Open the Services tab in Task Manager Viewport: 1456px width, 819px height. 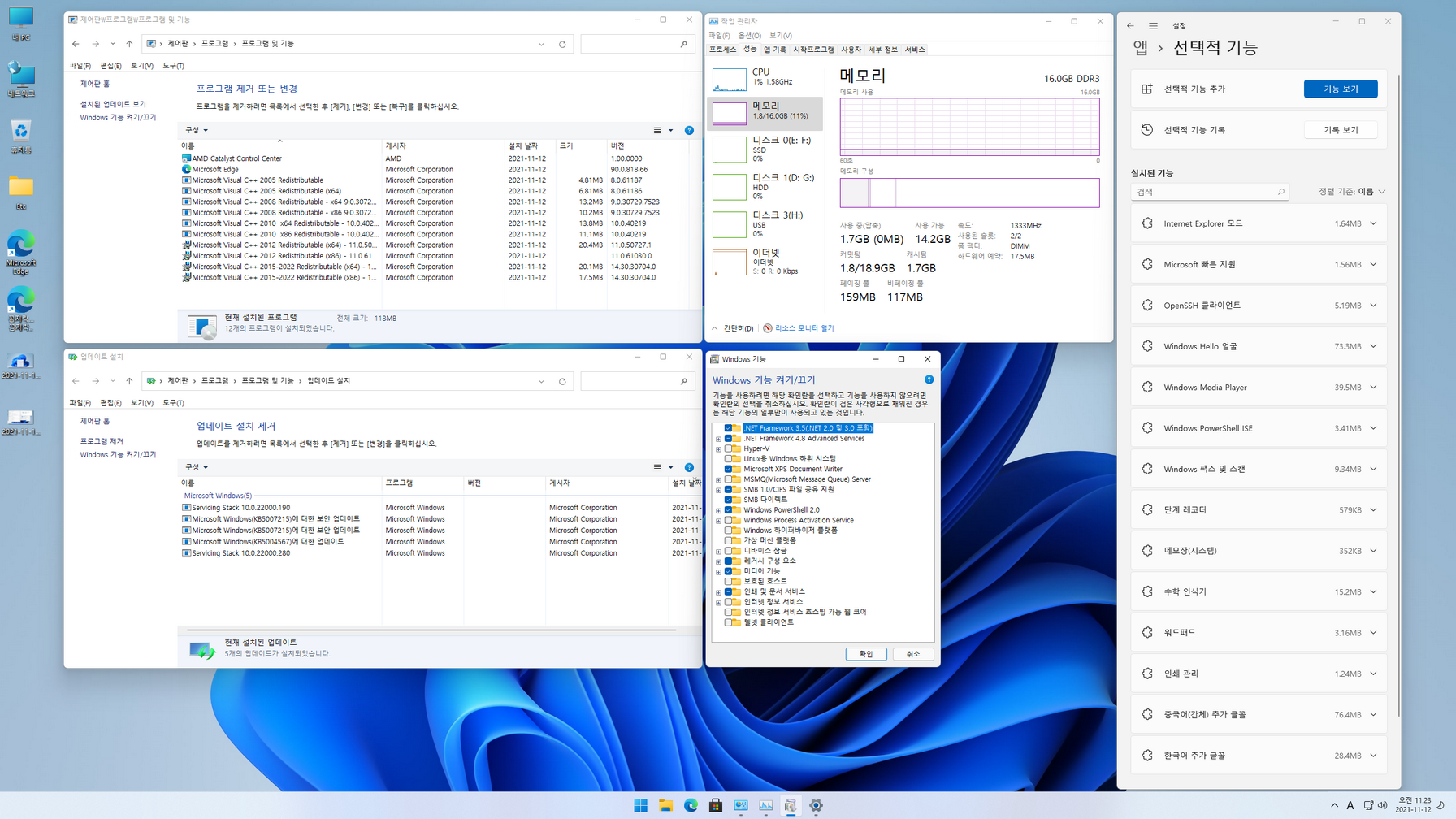click(915, 50)
